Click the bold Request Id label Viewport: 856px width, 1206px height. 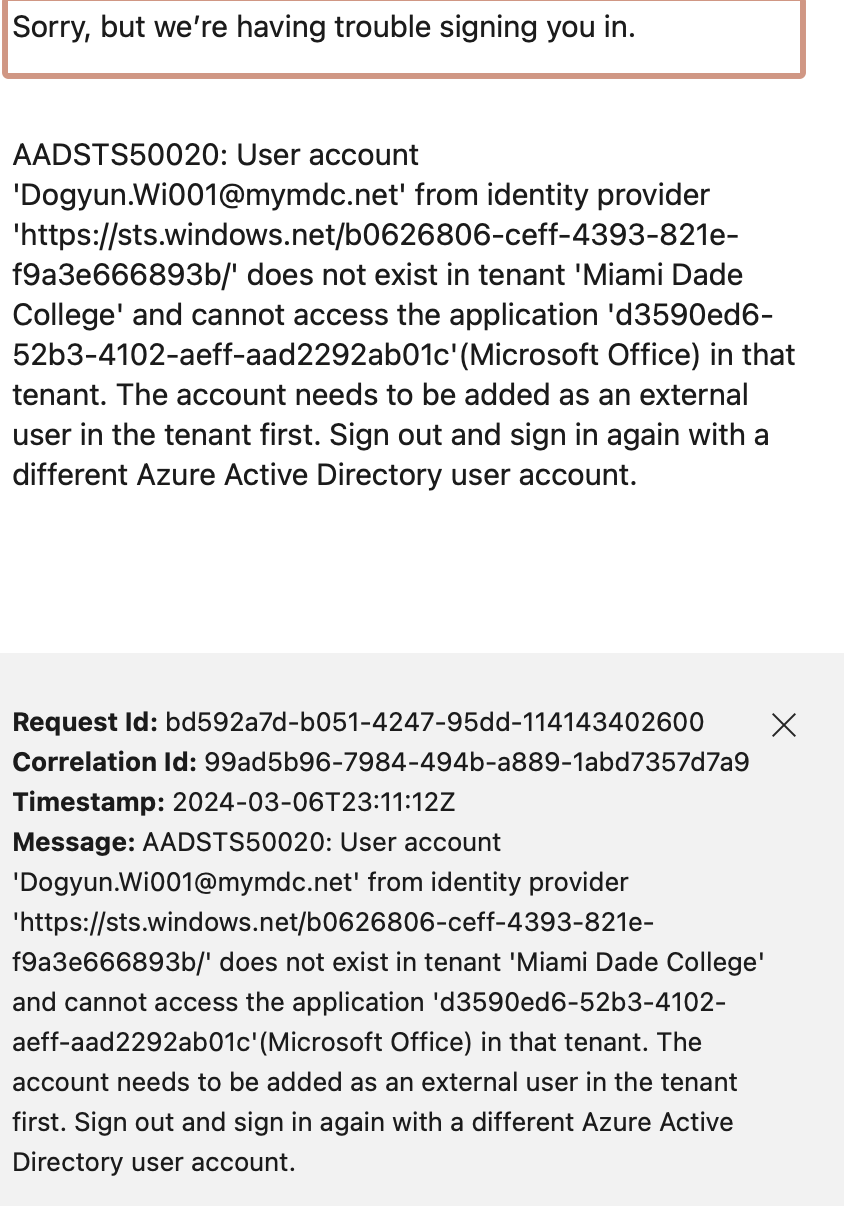(85, 722)
